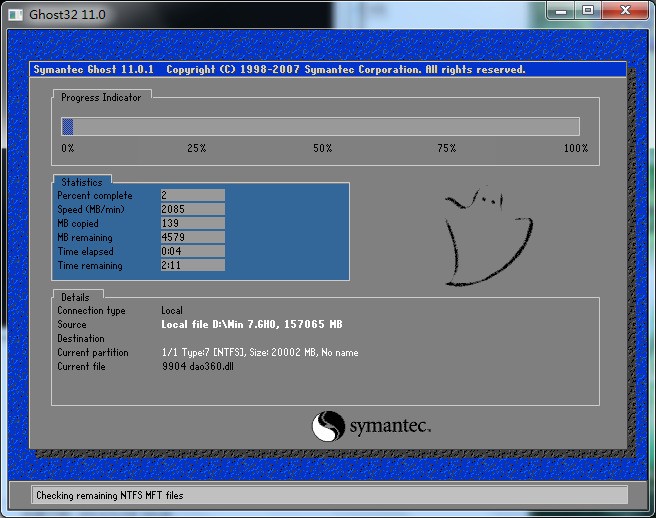Click the filled blue progress segment

click(68, 127)
